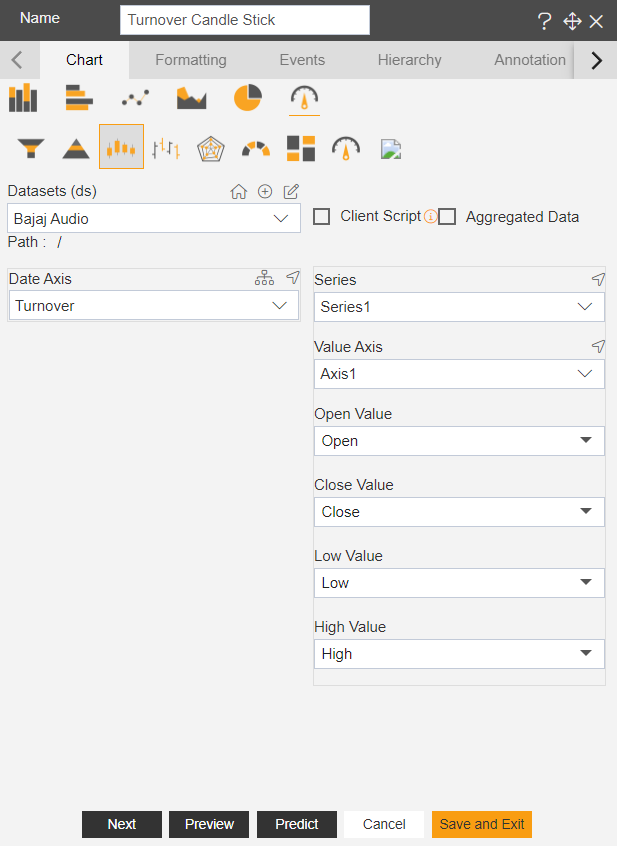617x846 pixels.
Task: Click the Preview button
Action: [209, 824]
